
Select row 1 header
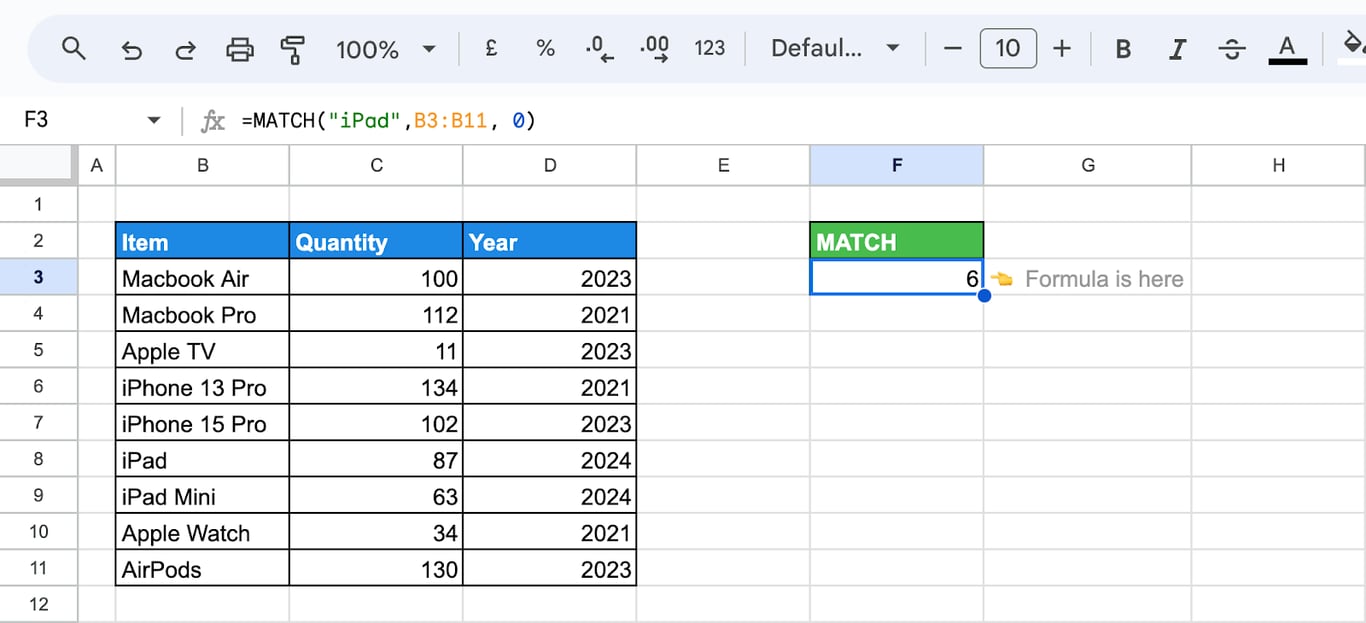tap(38, 204)
